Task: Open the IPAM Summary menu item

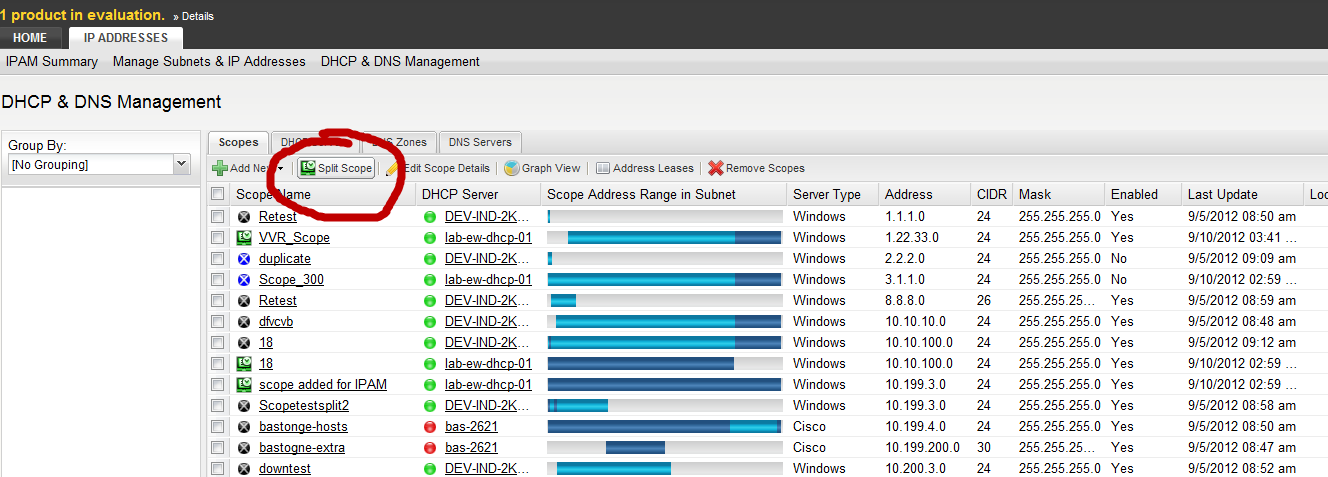Action: pyautogui.click(x=52, y=61)
